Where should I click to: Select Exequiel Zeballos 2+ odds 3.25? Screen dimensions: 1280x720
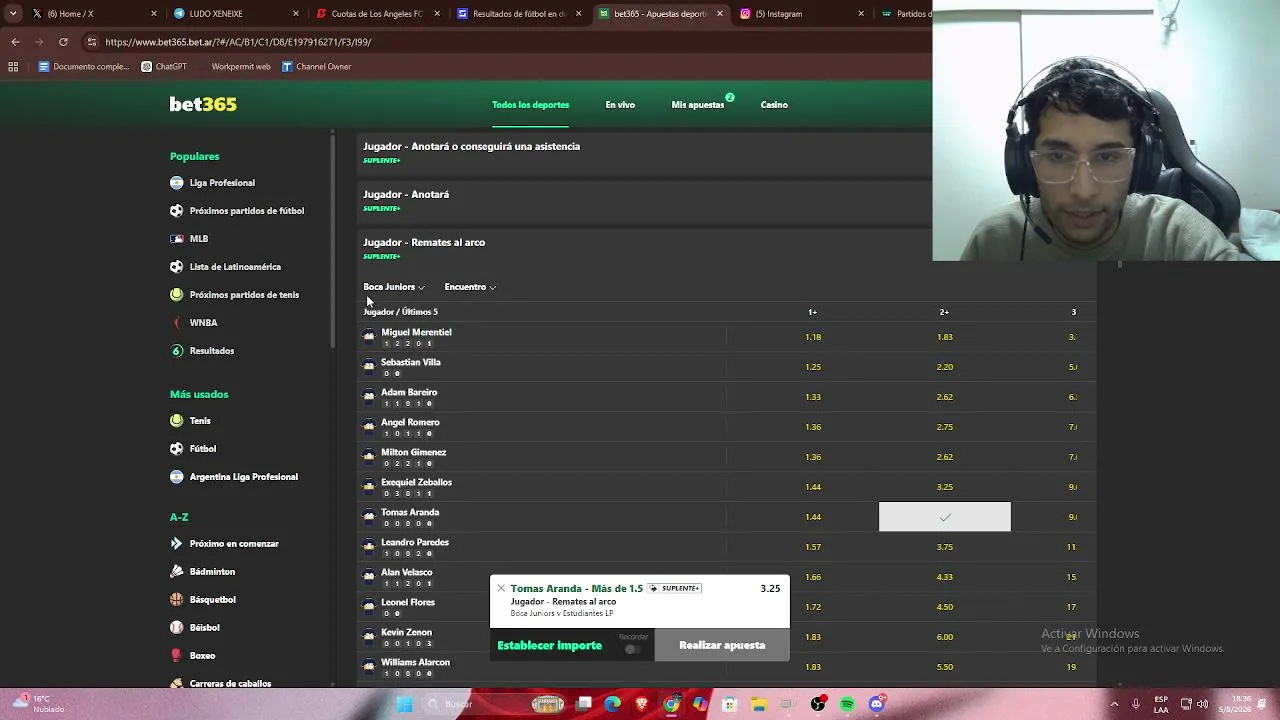945,487
